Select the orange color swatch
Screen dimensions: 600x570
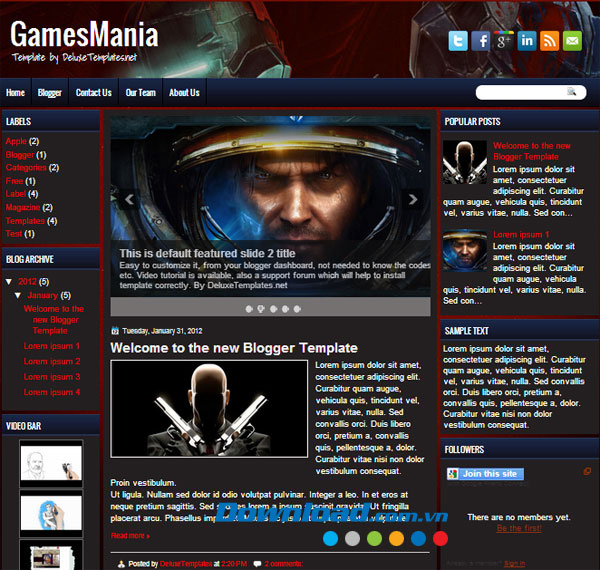tap(396, 538)
